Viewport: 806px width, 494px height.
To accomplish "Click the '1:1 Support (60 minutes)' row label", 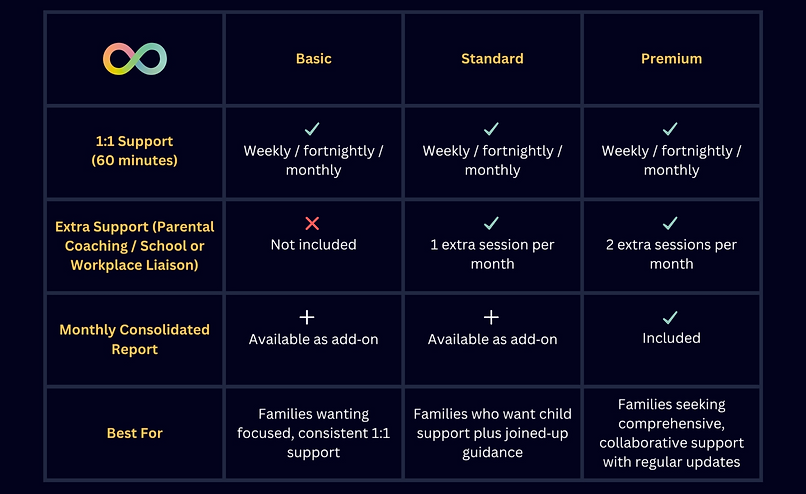I will pos(134,150).
